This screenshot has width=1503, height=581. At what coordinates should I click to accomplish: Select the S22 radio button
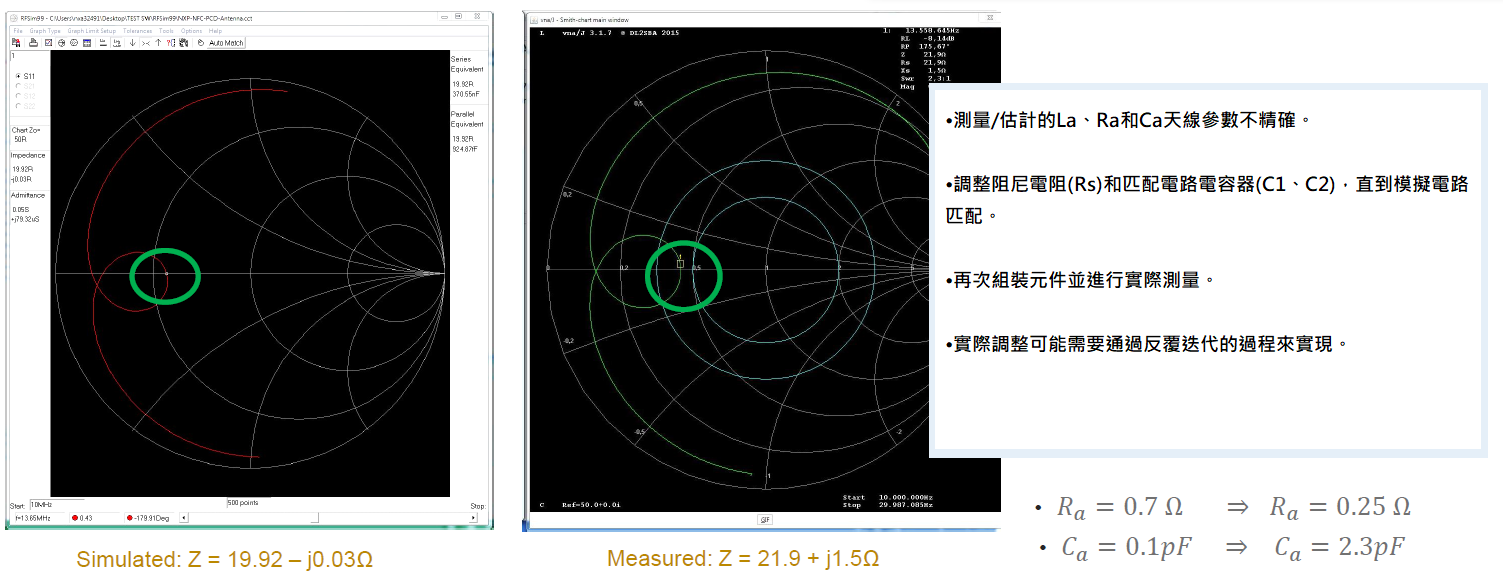(17, 105)
